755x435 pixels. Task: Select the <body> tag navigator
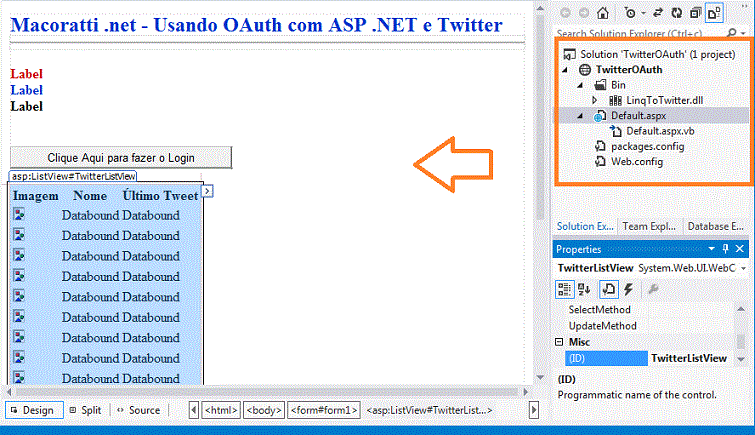pos(264,410)
